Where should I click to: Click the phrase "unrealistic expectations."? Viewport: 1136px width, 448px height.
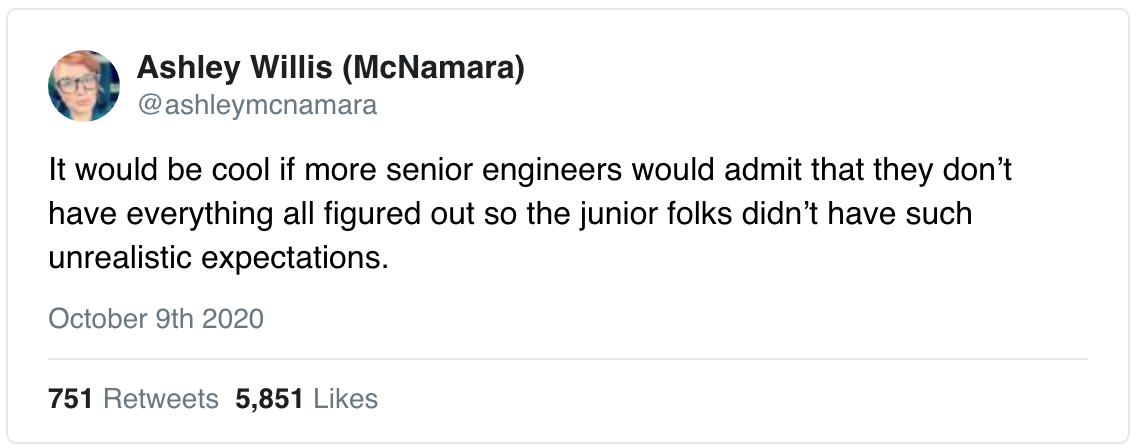click(x=217, y=257)
